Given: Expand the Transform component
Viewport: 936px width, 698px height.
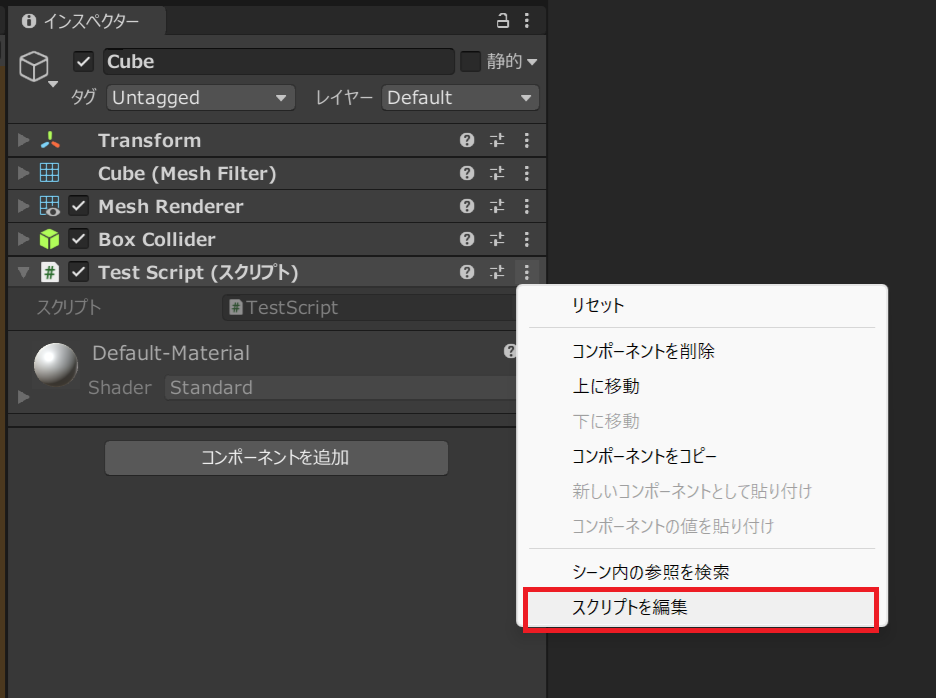Looking at the screenshot, I should (x=24, y=140).
